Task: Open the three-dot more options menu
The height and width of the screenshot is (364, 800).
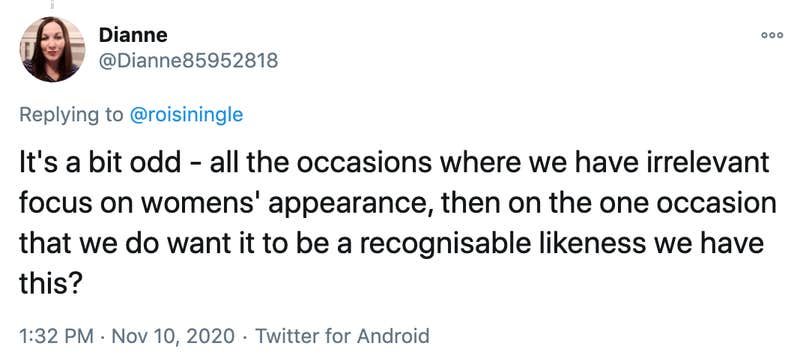Action: (771, 36)
